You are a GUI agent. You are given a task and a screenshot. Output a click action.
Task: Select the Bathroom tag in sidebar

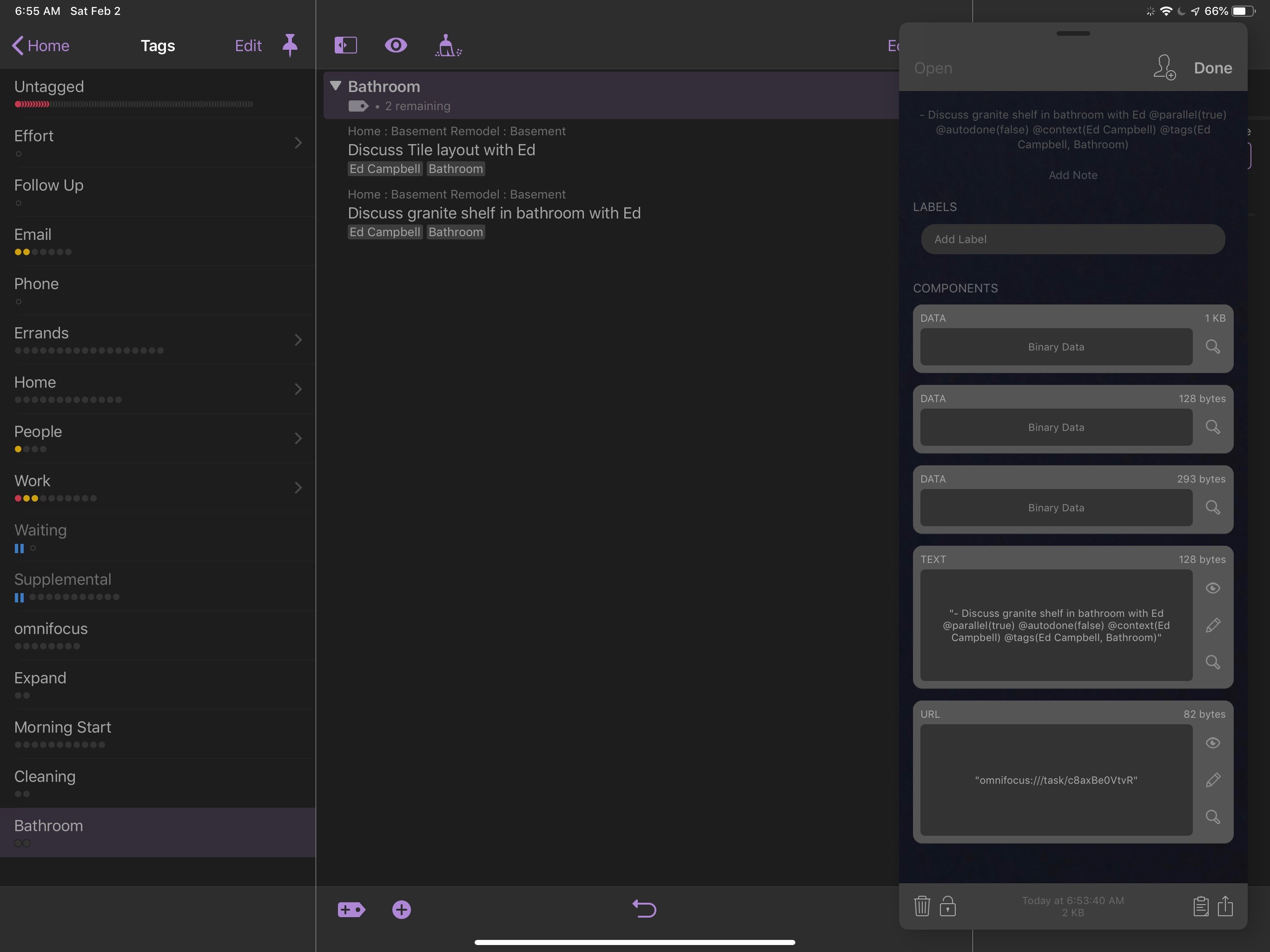[48, 825]
